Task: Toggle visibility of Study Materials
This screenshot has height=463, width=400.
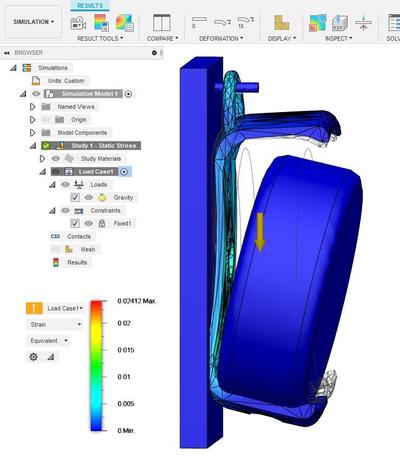Action: (56, 159)
